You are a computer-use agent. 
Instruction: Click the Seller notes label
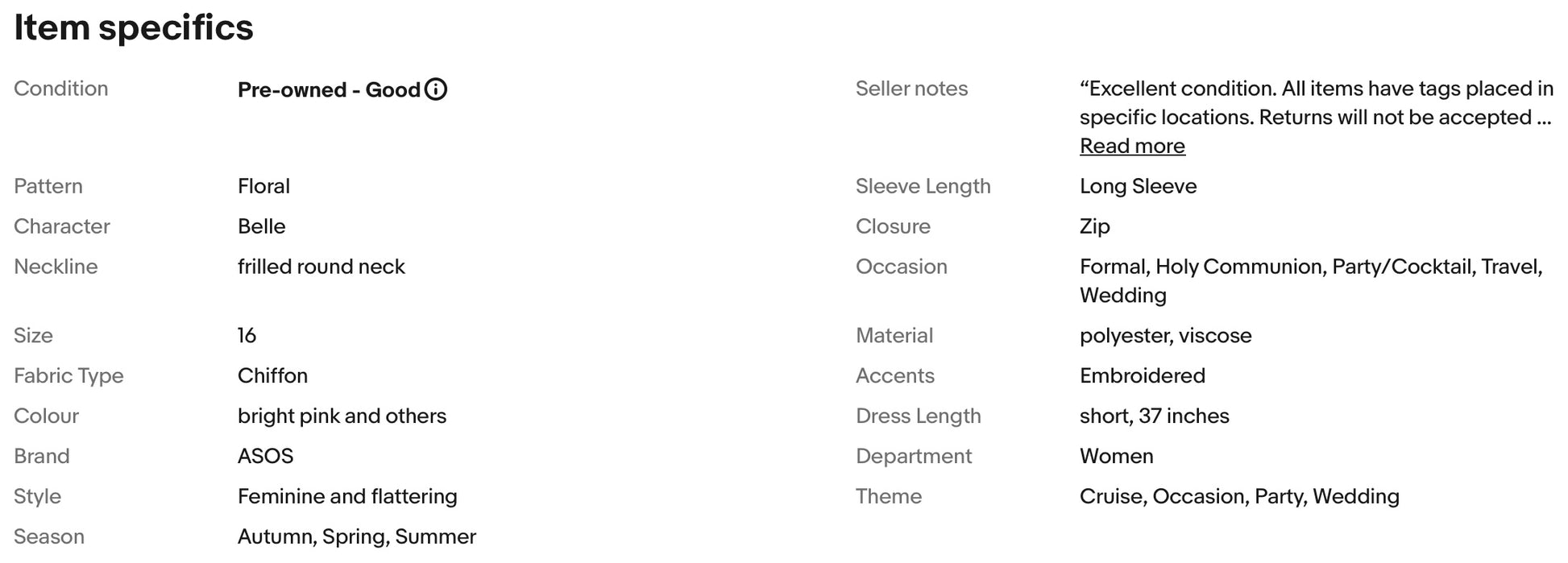(911, 89)
